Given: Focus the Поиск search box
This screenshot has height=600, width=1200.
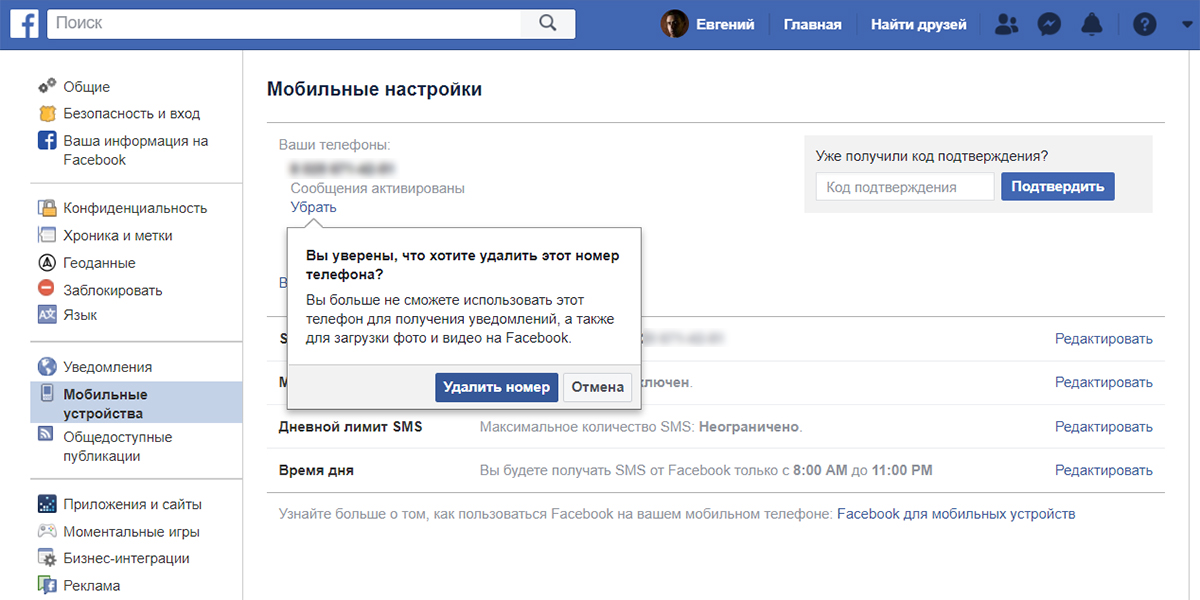Looking at the screenshot, I should point(283,23).
